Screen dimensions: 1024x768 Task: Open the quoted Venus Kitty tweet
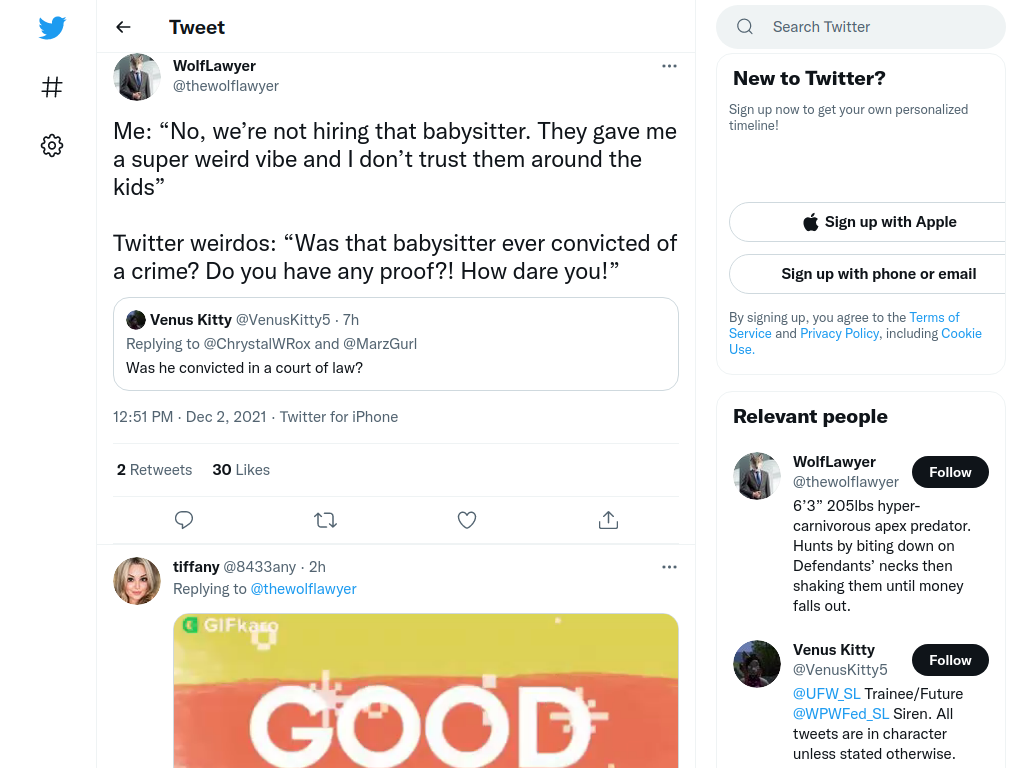(396, 344)
